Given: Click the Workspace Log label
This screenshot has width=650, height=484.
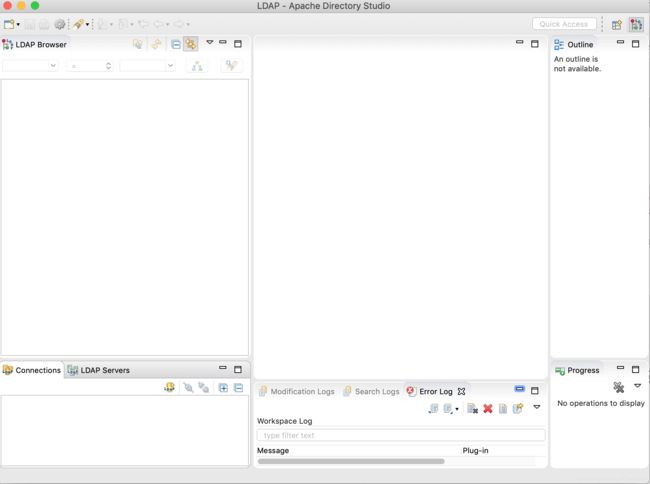Looking at the screenshot, I should pyautogui.click(x=284, y=421).
